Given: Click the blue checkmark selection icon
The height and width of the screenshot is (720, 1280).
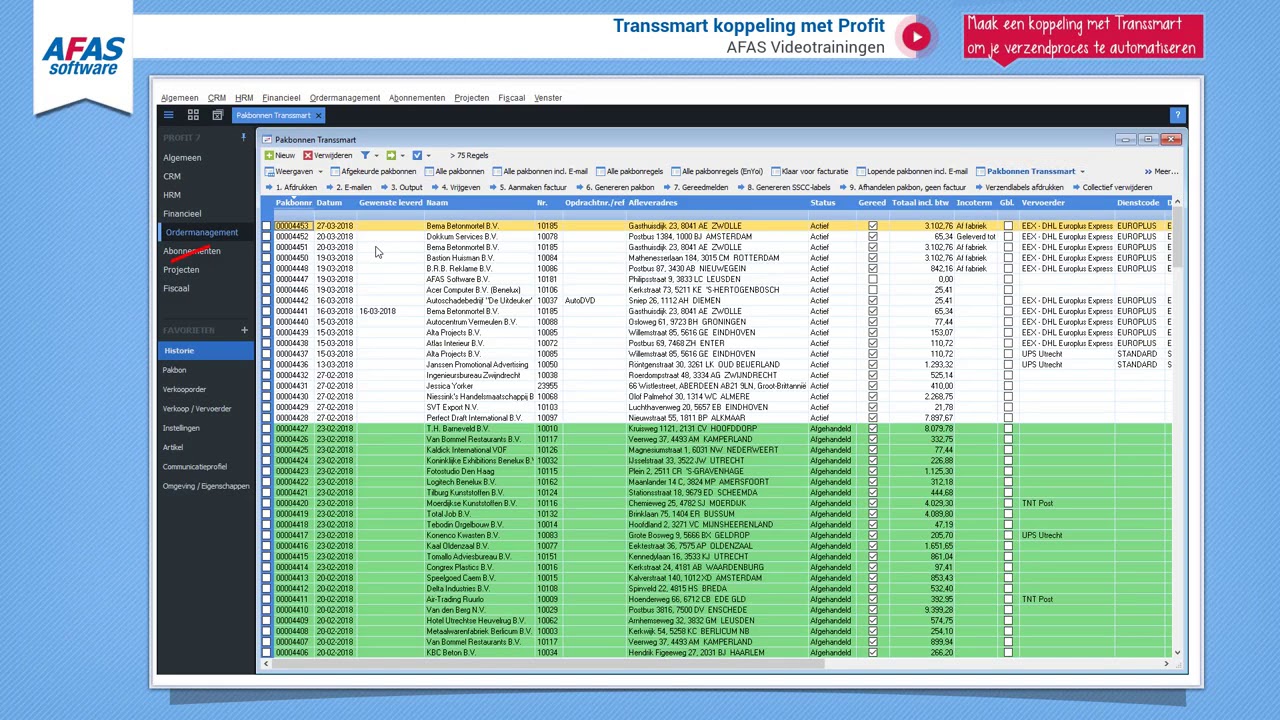Looking at the screenshot, I should pos(417,155).
